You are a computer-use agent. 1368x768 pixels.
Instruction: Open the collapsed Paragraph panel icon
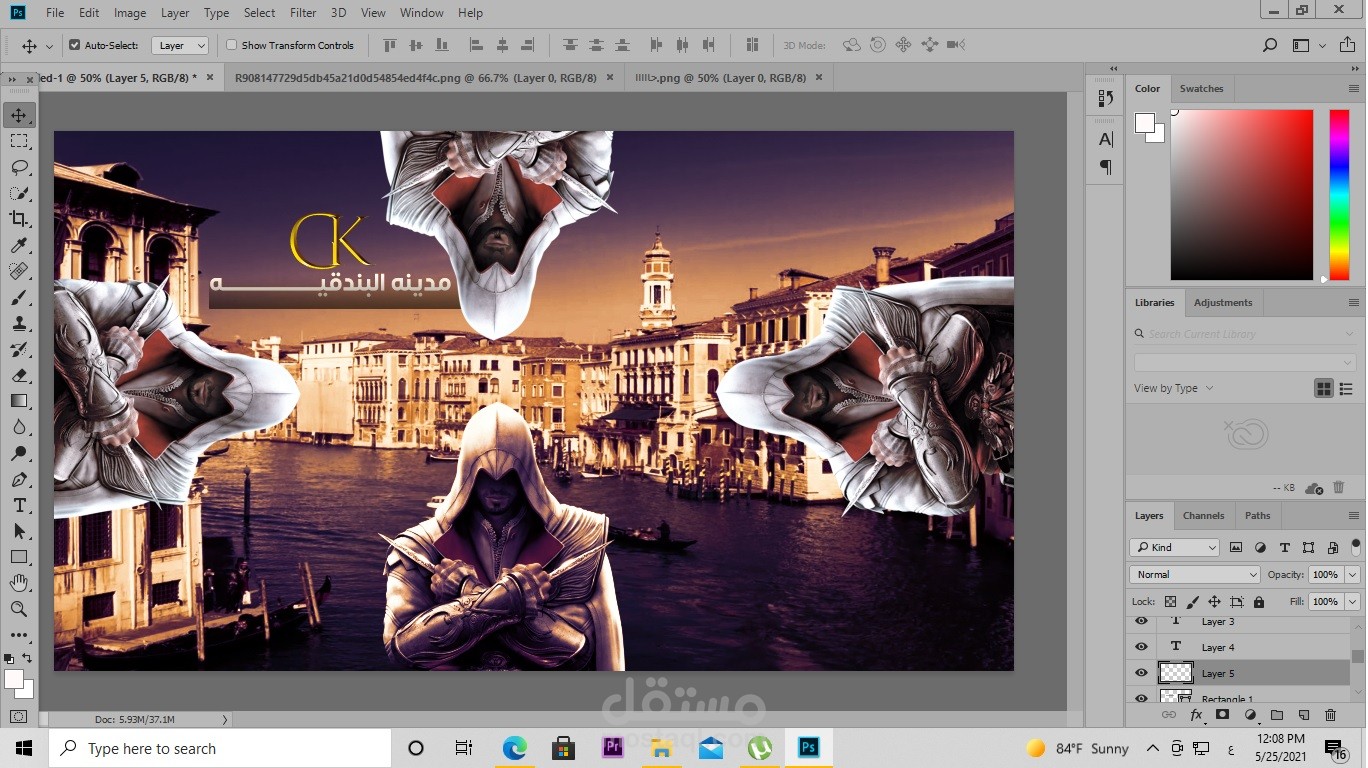tap(1106, 167)
